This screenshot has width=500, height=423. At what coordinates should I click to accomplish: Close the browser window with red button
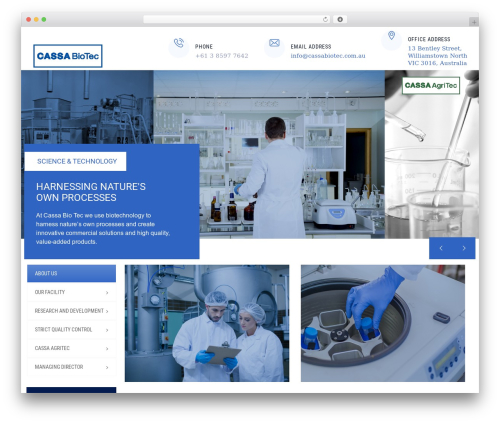coord(29,20)
